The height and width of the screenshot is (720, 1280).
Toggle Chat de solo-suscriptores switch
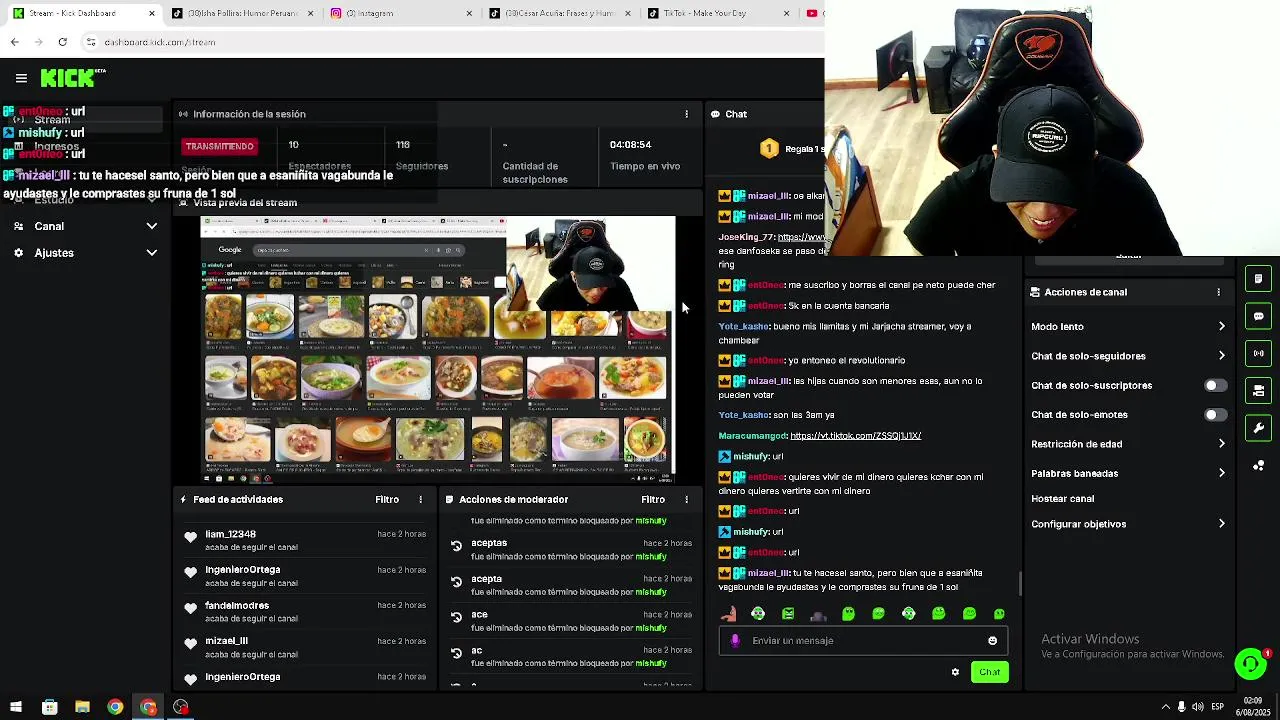(1215, 385)
